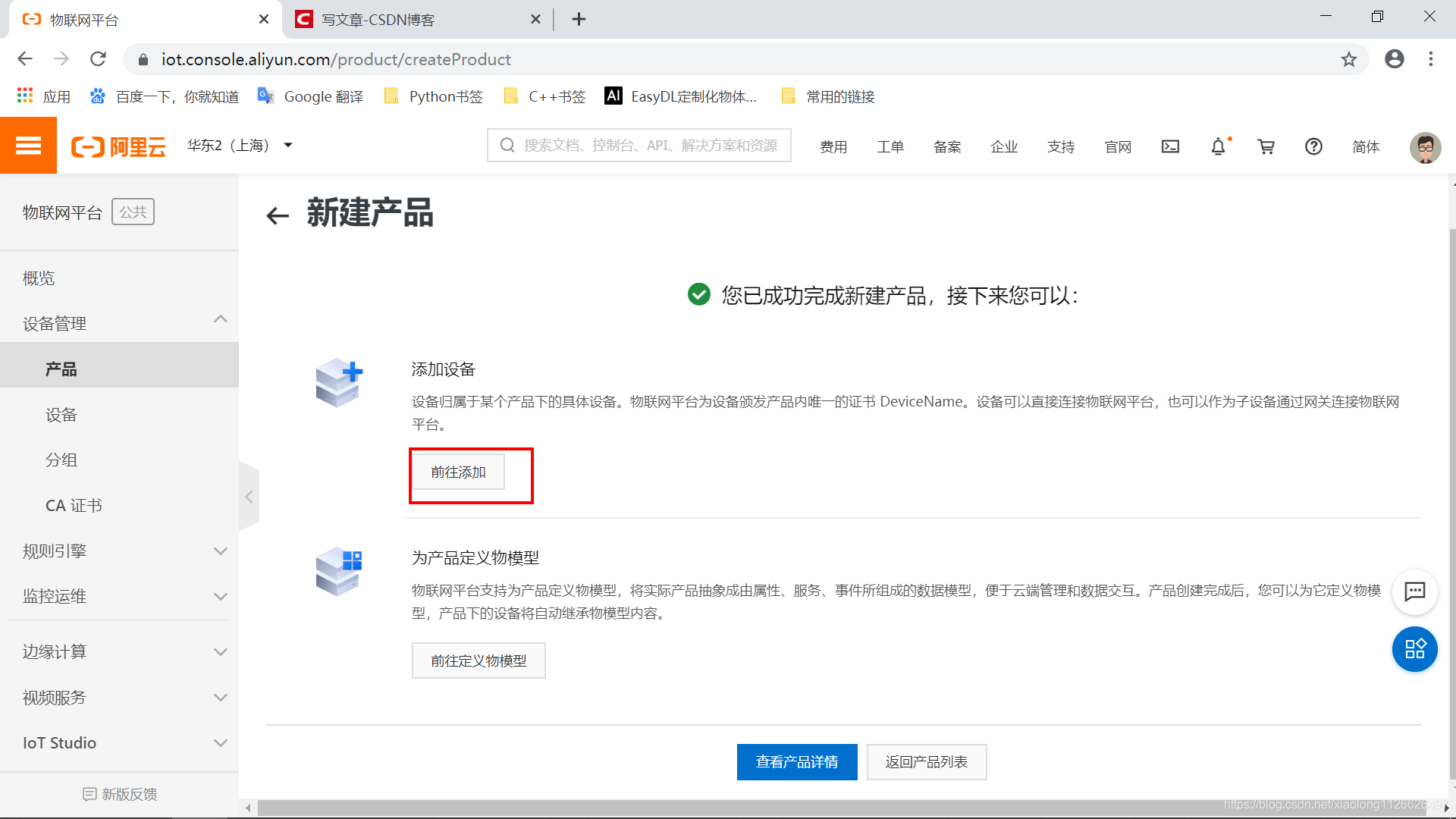
Task: Click the 分组 sidebar icon
Action: [61, 459]
